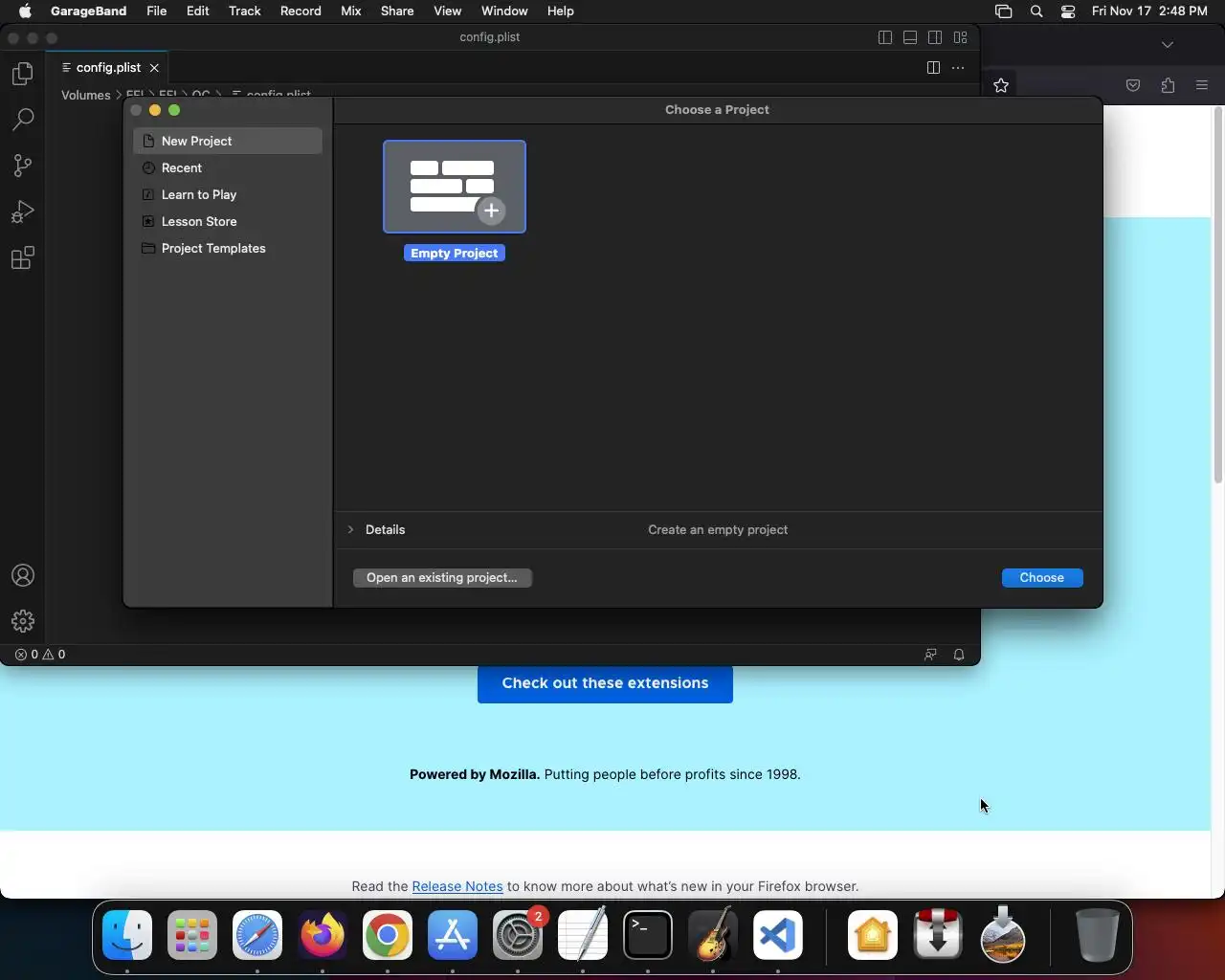
Task: Open the File menu
Action: click(x=157, y=11)
